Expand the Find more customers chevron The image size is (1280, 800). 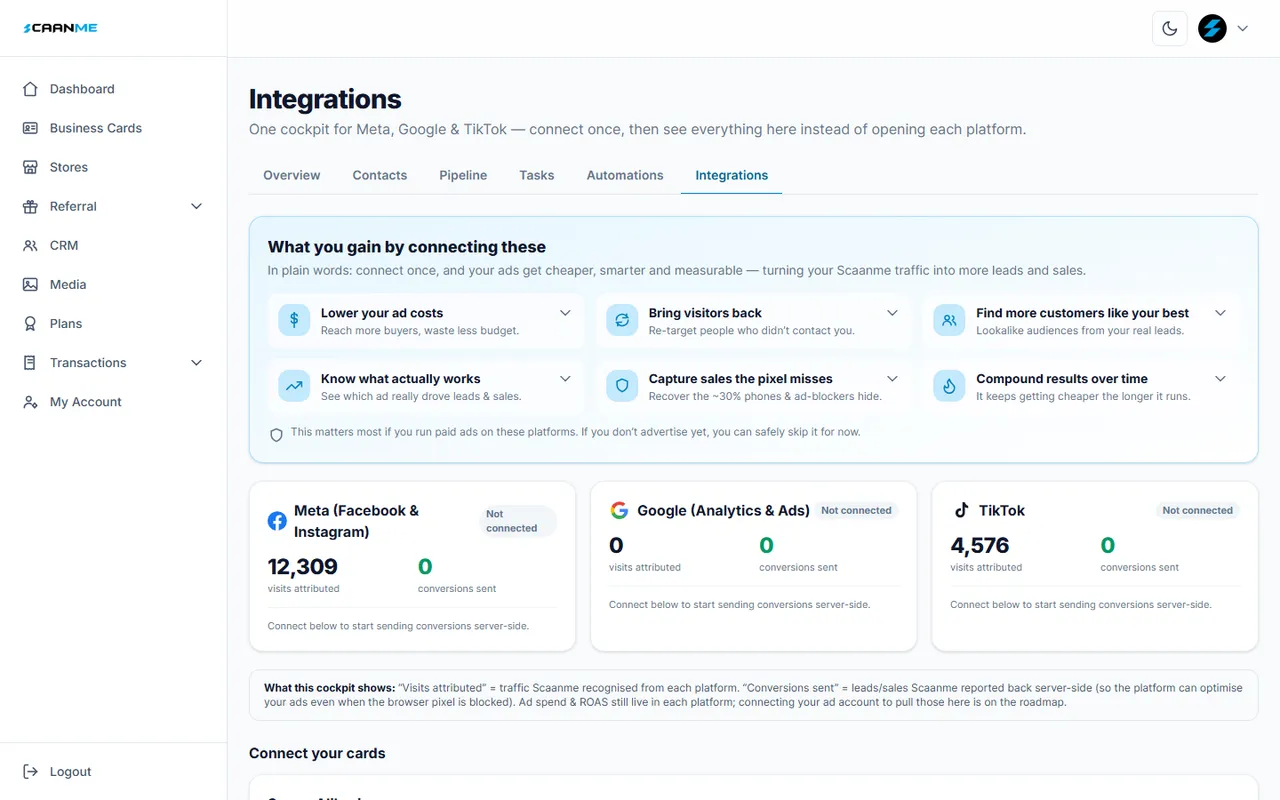click(x=1220, y=313)
